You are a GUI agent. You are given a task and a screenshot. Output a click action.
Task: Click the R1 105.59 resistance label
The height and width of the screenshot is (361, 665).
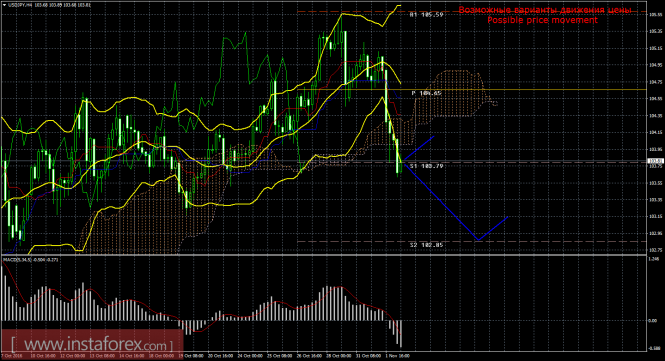[x=426, y=14]
